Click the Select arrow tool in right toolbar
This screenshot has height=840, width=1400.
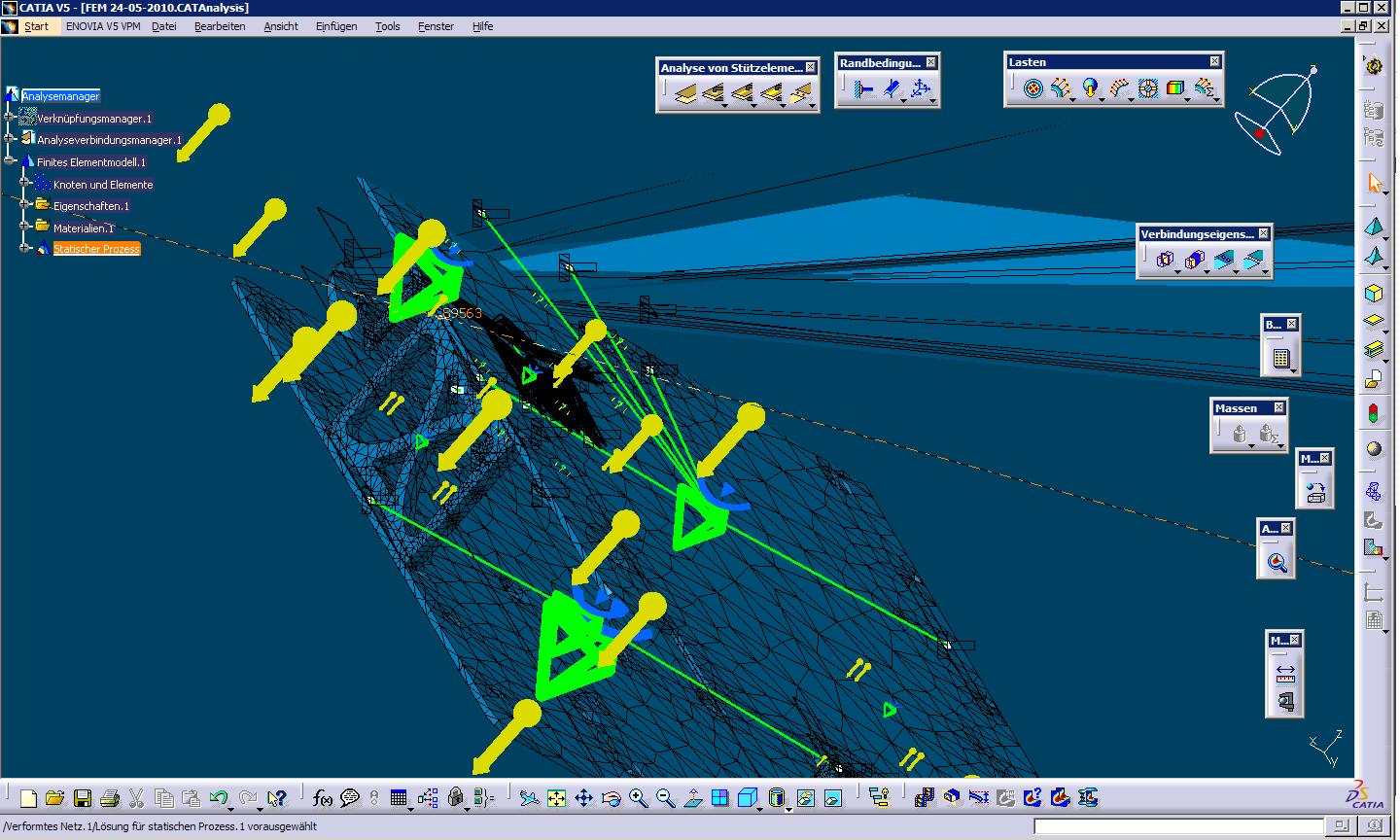click(1374, 182)
